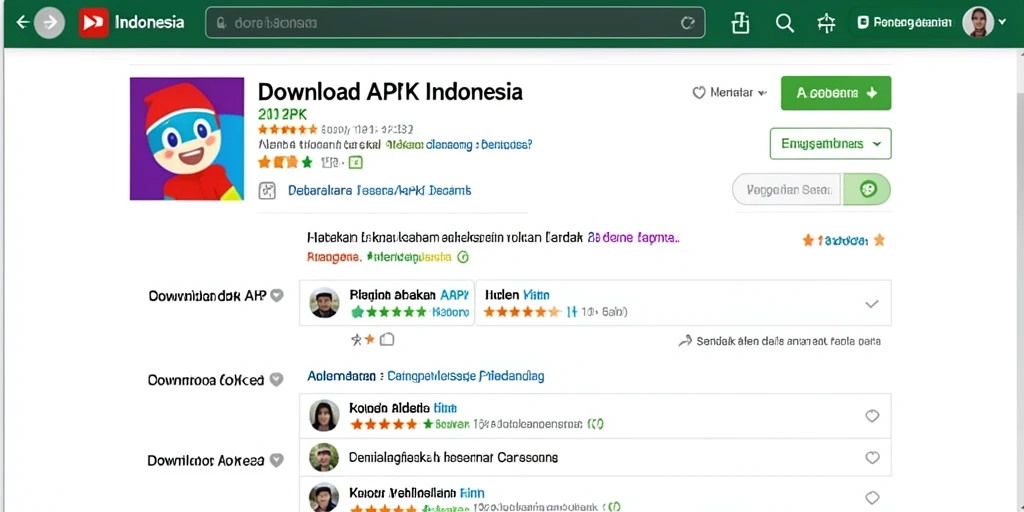Open avatar on Koiodo Aldelie row
The image size is (1024, 512).
(x=325, y=415)
